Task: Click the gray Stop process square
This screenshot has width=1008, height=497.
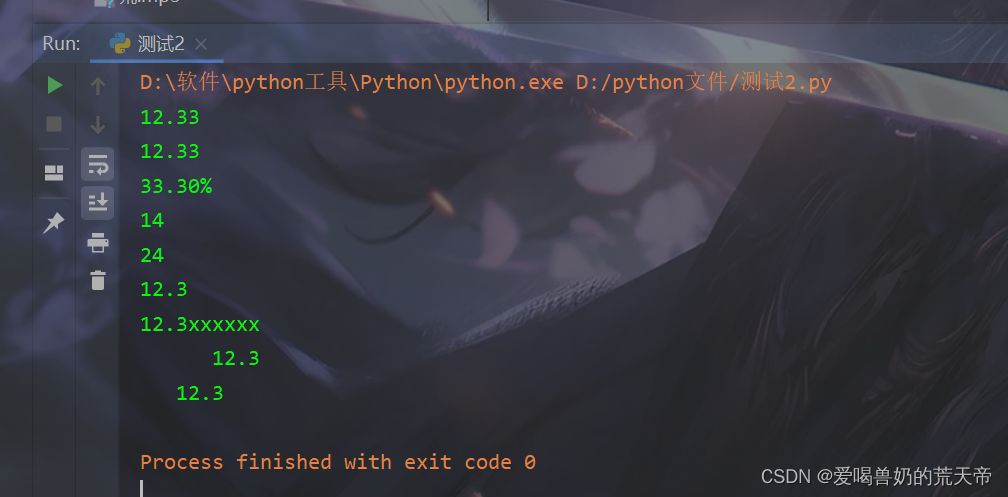Action: 54,124
